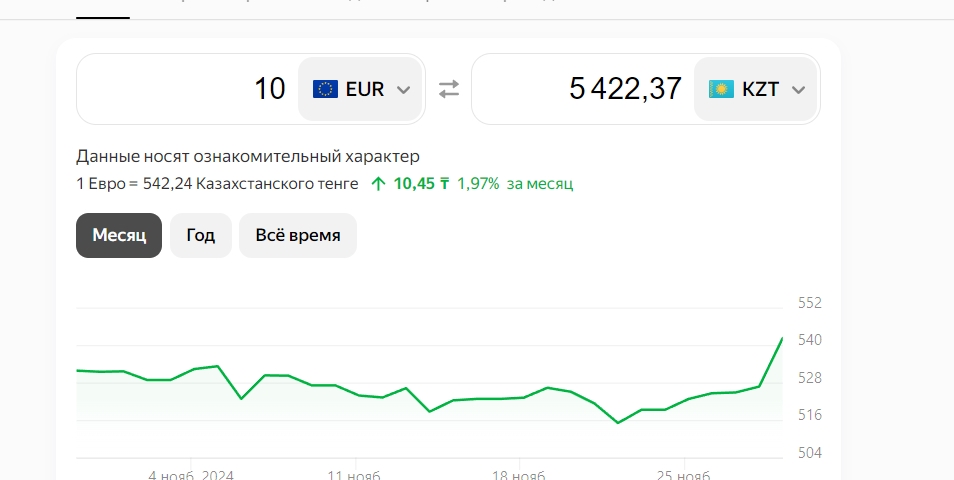Expand the KZT currency chevron
Image resolution: width=954 pixels, height=480 pixels.
pyautogui.click(x=798, y=90)
